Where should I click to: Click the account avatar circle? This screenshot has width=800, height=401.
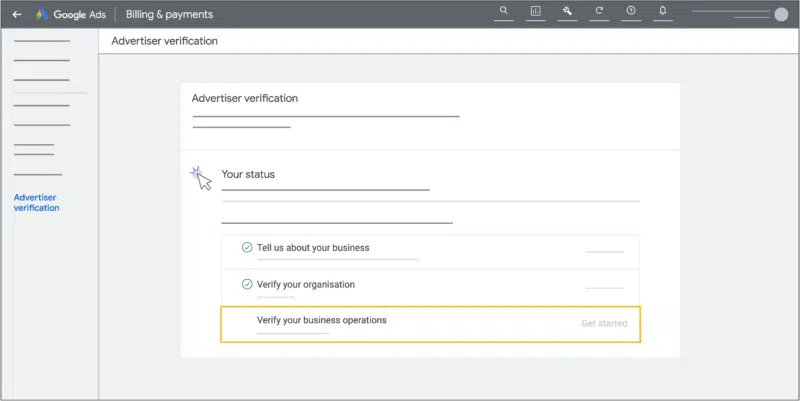coord(781,14)
